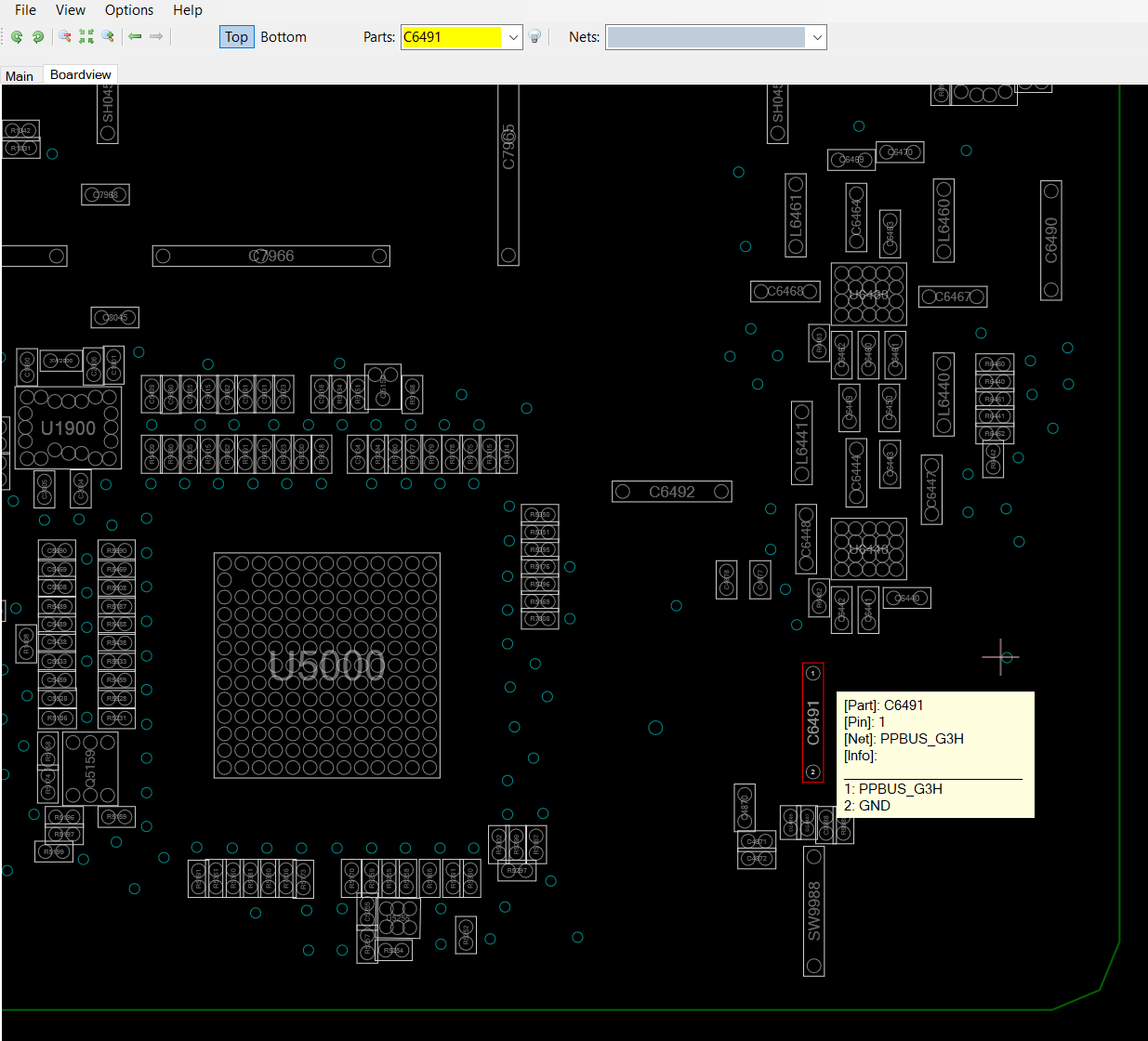Open the View menu
The image size is (1148, 1041).
[x=71, y=10]
